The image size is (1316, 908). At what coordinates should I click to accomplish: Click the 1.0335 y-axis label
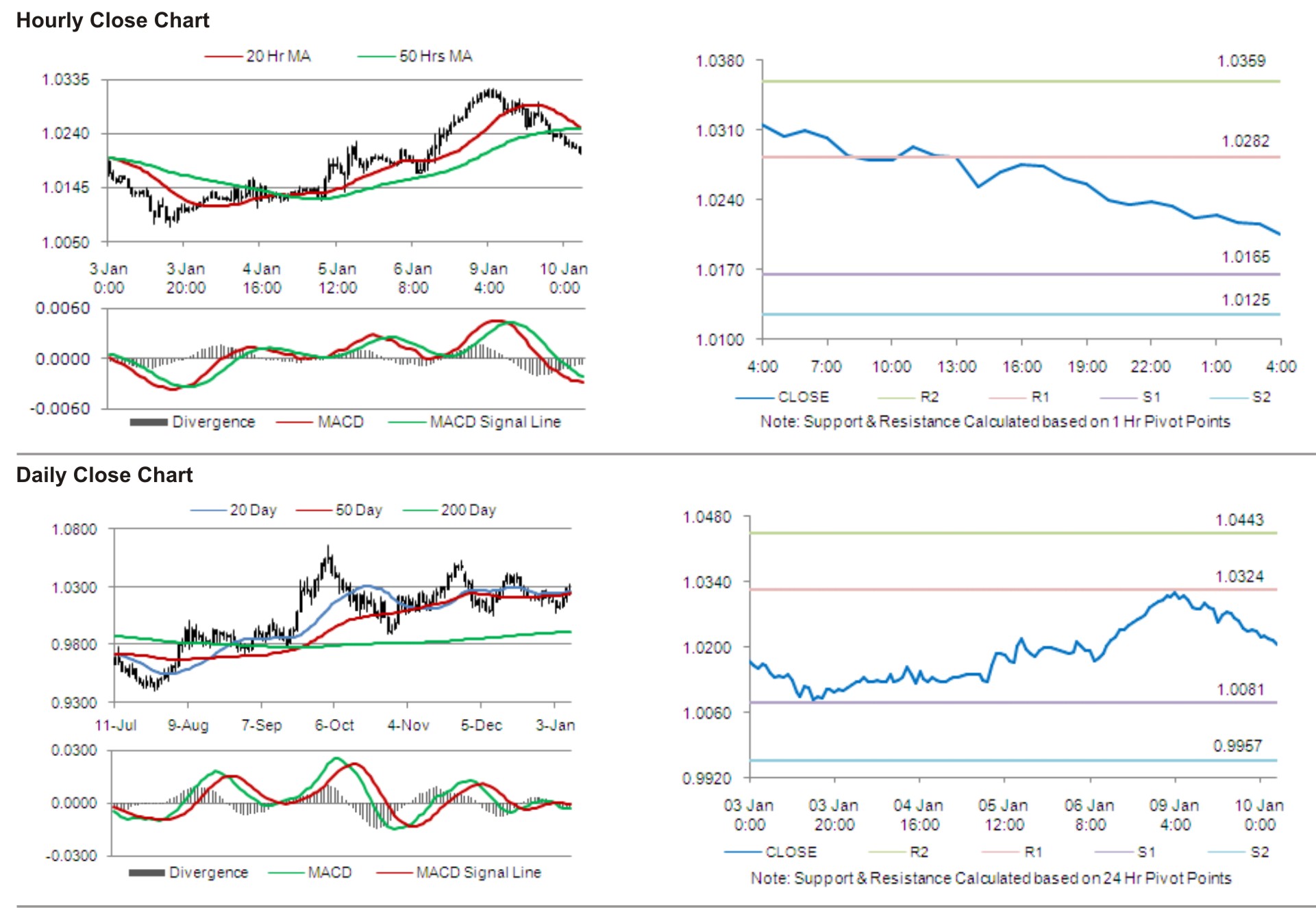[66, 79]
